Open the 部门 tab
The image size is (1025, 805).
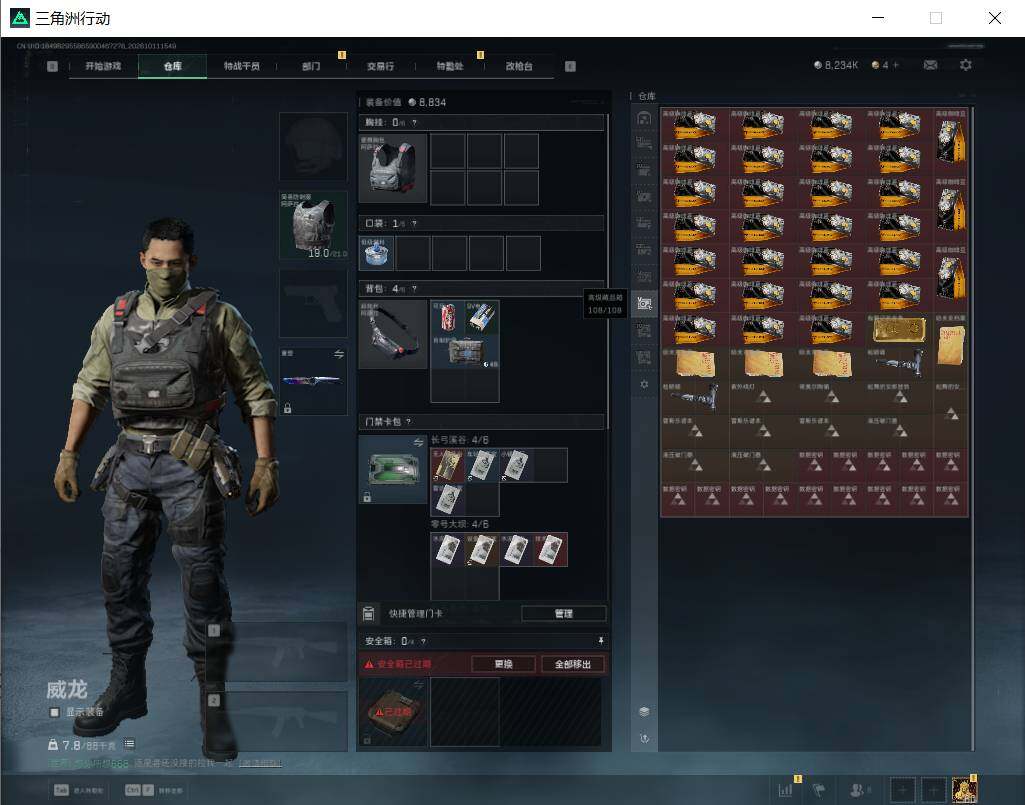311,66
